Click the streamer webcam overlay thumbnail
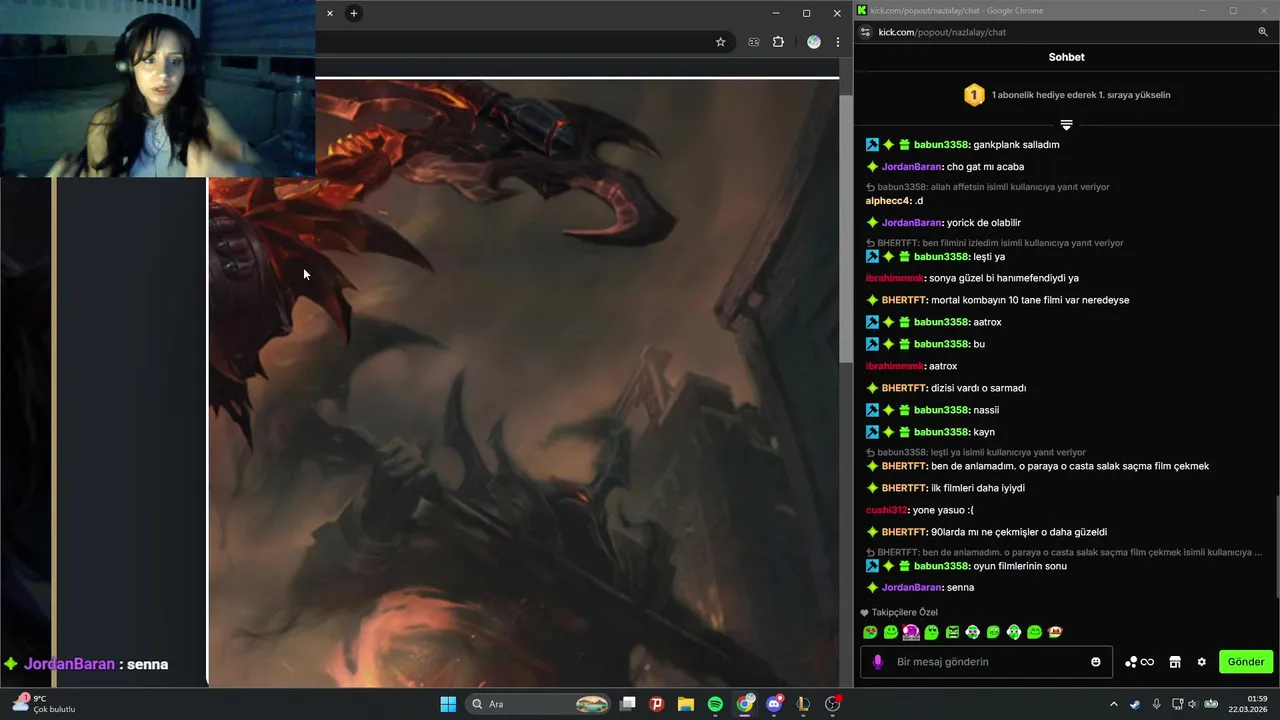Viewport: 1280px width, 720px height. click(157, 88)
